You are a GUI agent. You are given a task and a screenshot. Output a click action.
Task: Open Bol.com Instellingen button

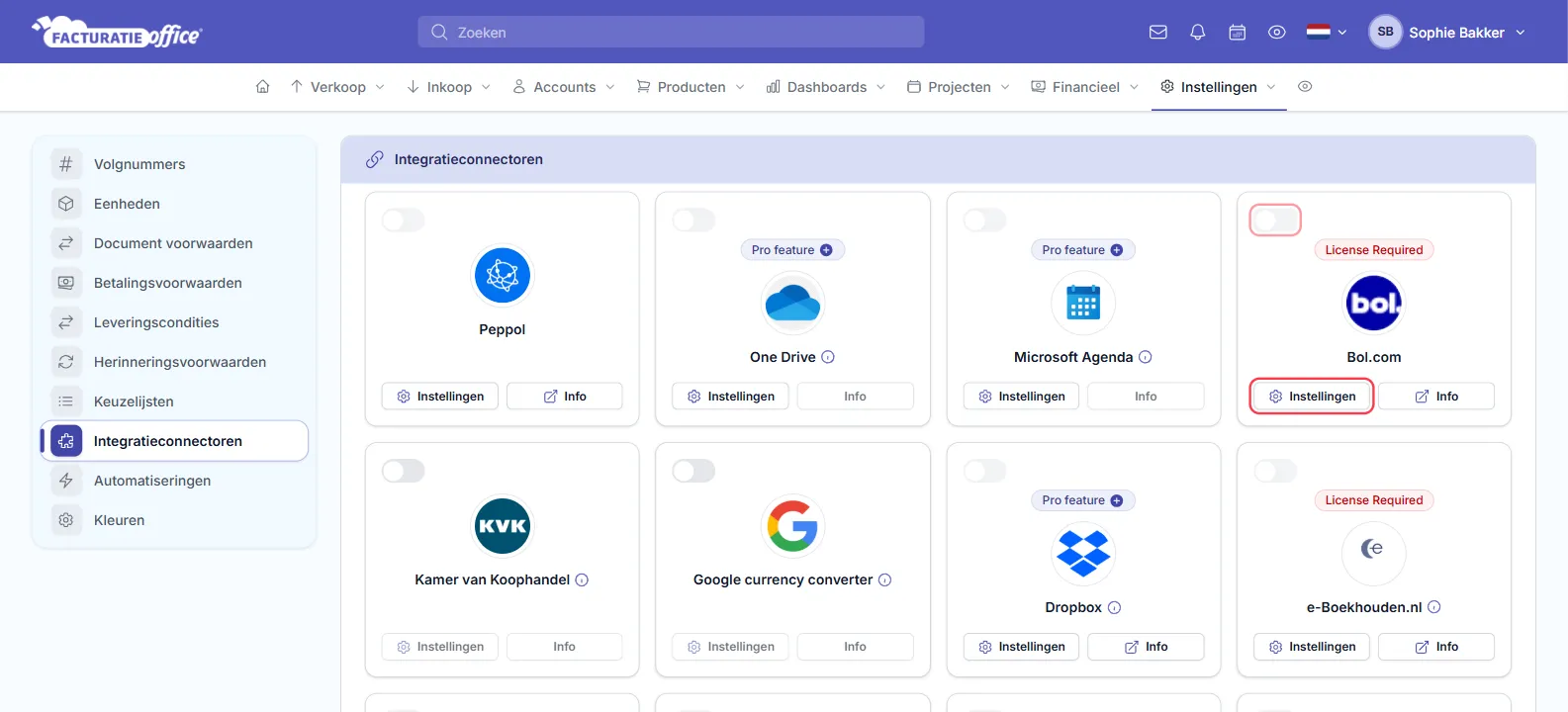(1312, 397)
